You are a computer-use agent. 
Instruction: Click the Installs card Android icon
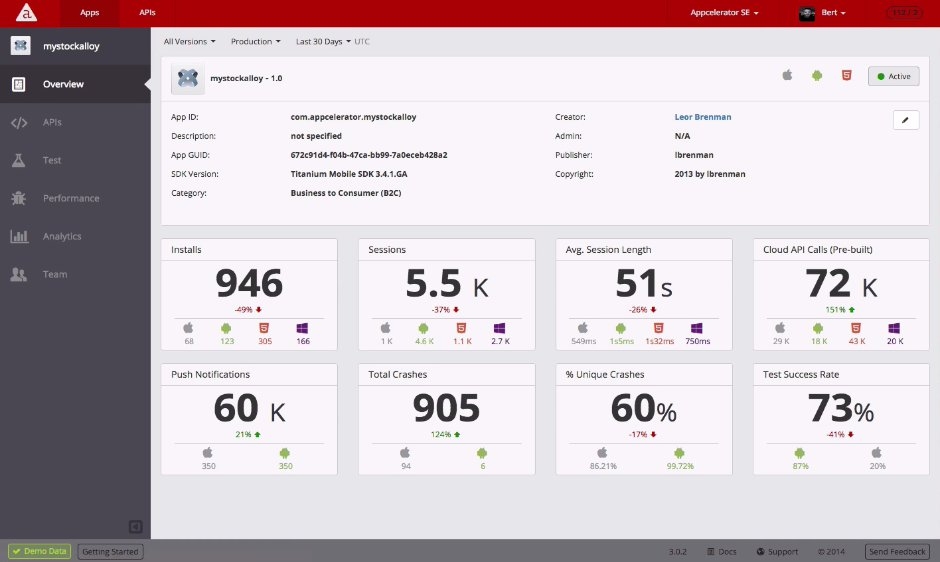tap(226, 328)
